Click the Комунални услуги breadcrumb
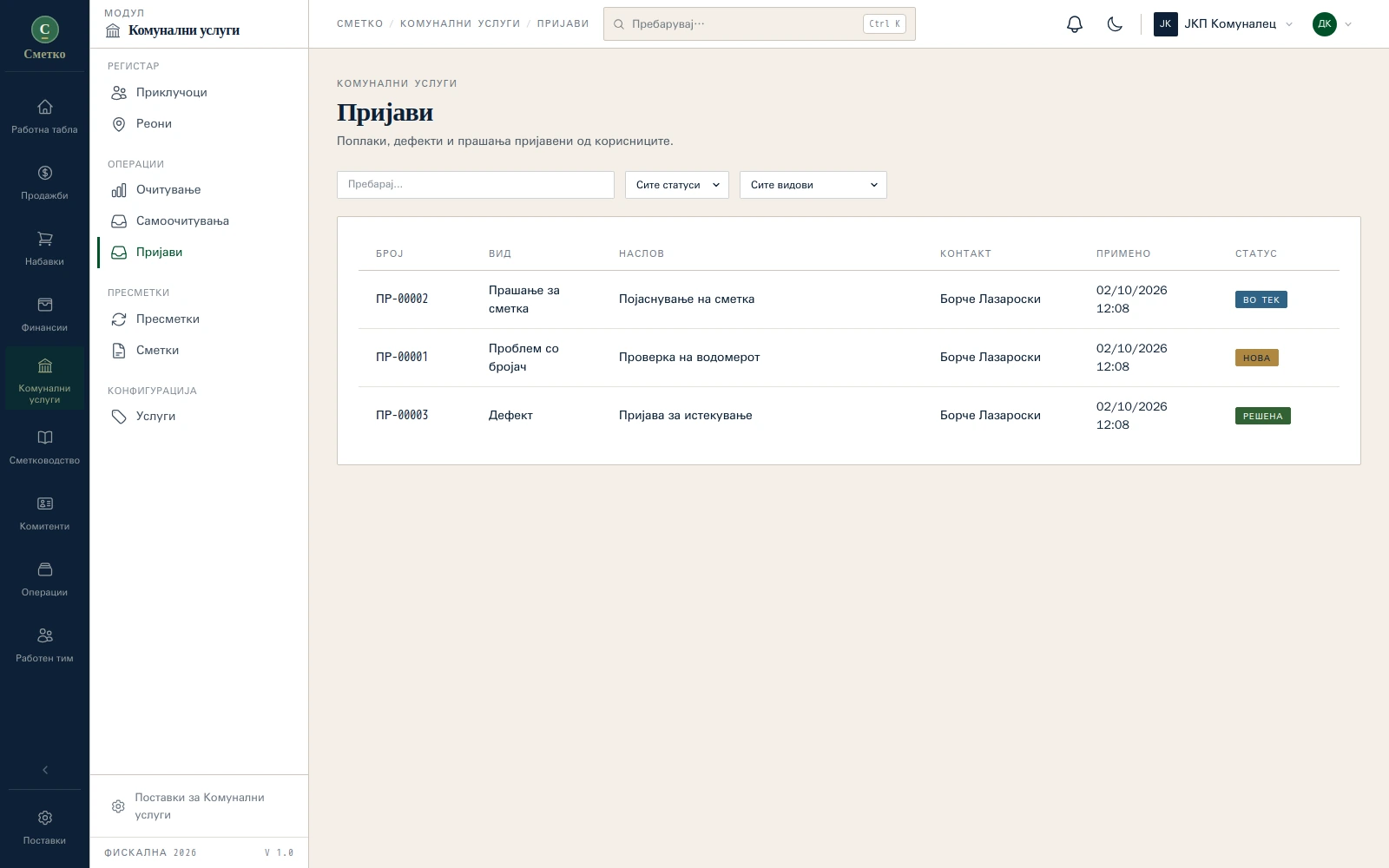 tap(460, 24)
